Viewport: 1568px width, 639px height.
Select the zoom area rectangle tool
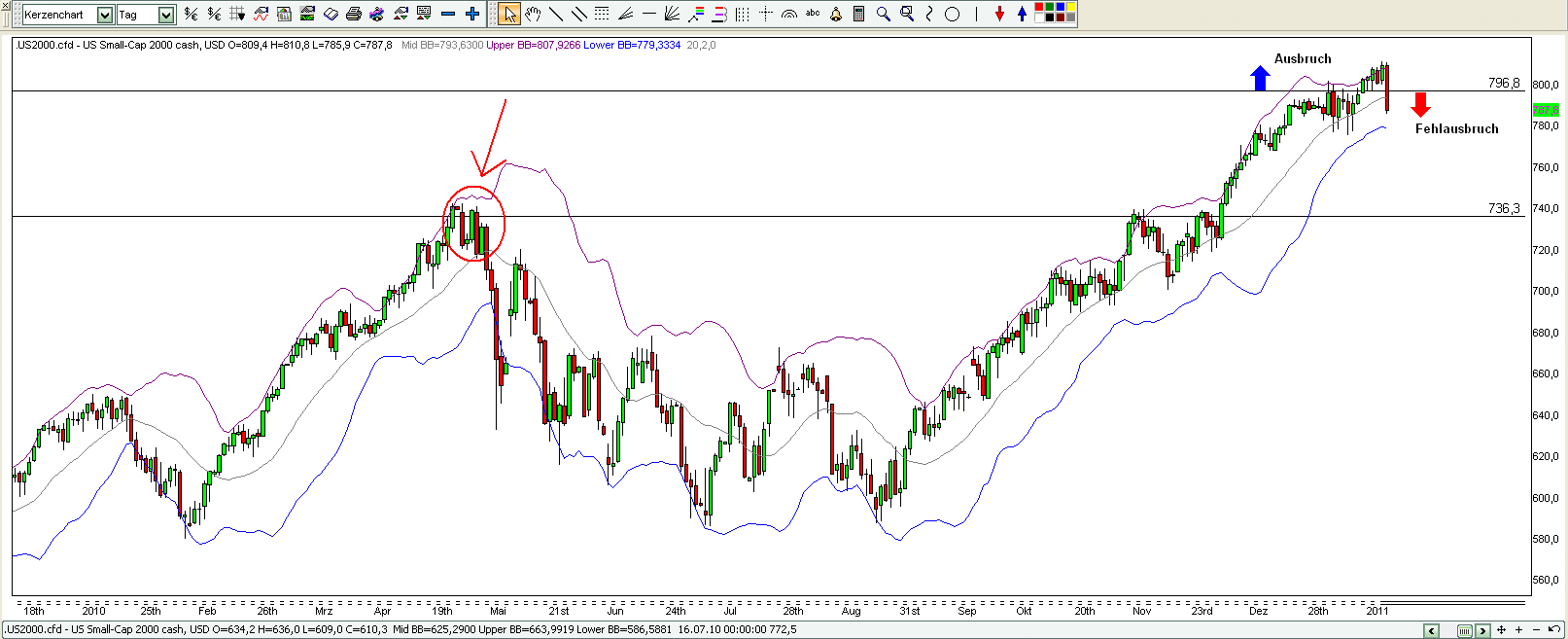907,14
